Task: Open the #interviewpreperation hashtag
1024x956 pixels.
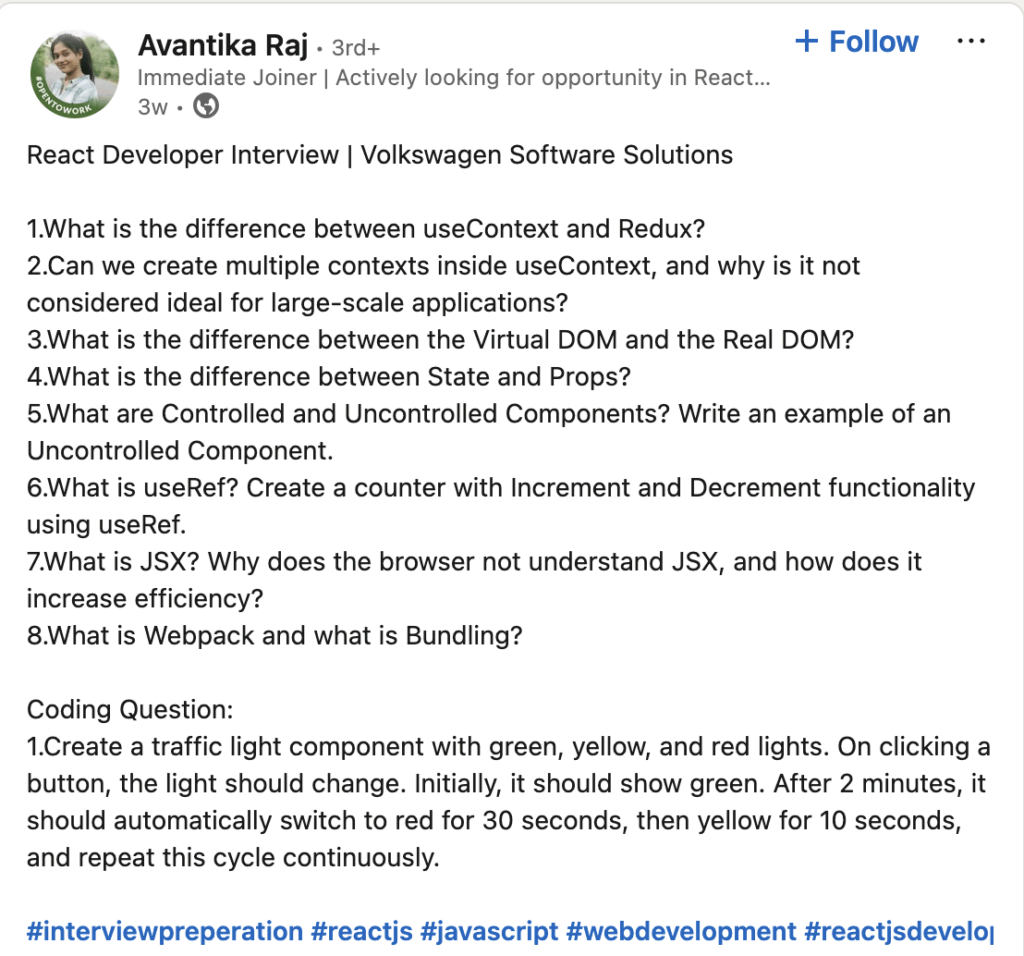Action: click(165, 931)
